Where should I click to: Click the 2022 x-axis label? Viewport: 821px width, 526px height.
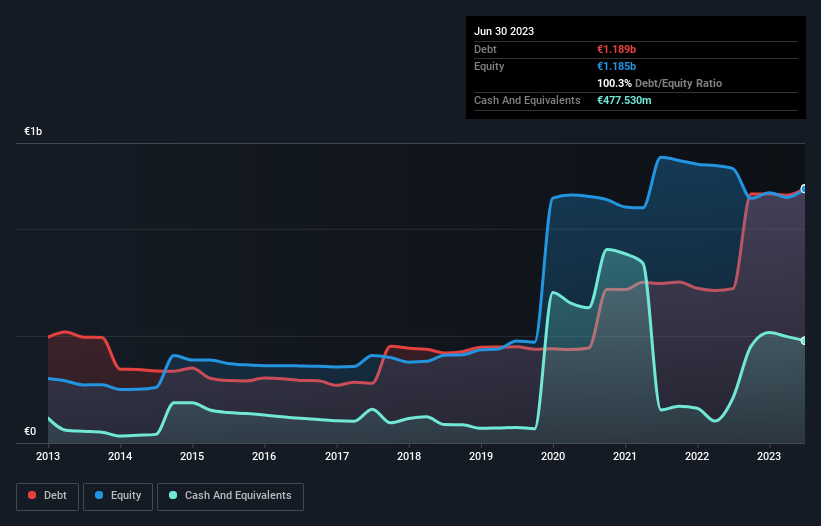(x=697, y=456)
